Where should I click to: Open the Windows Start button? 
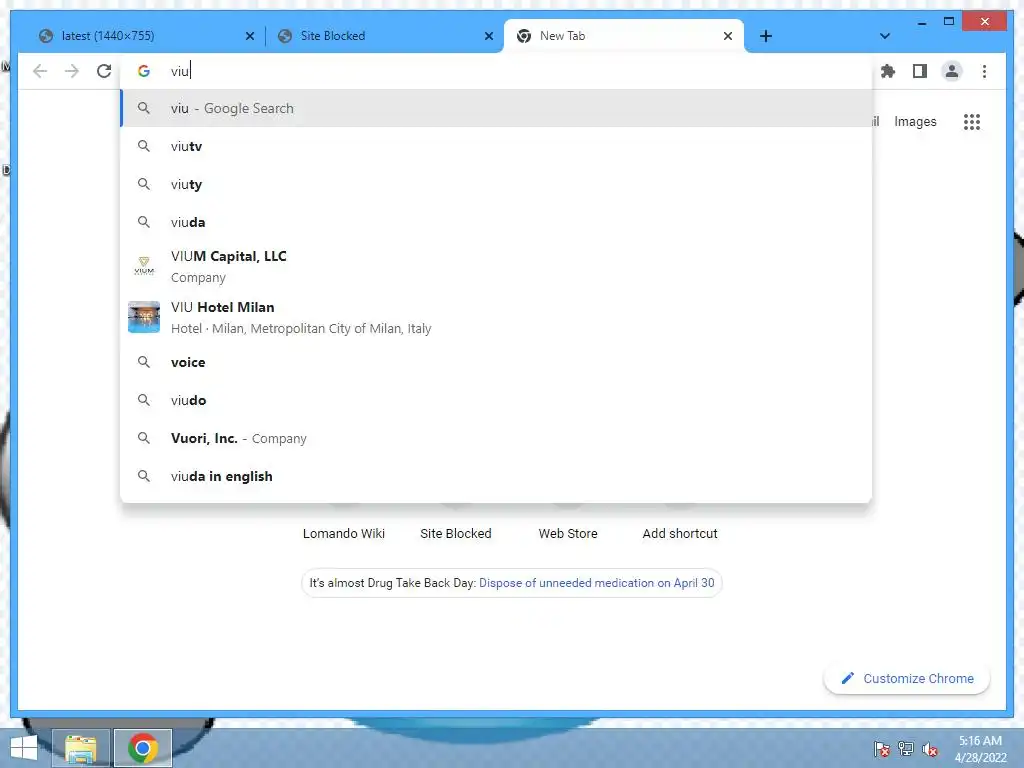[24, 748]
